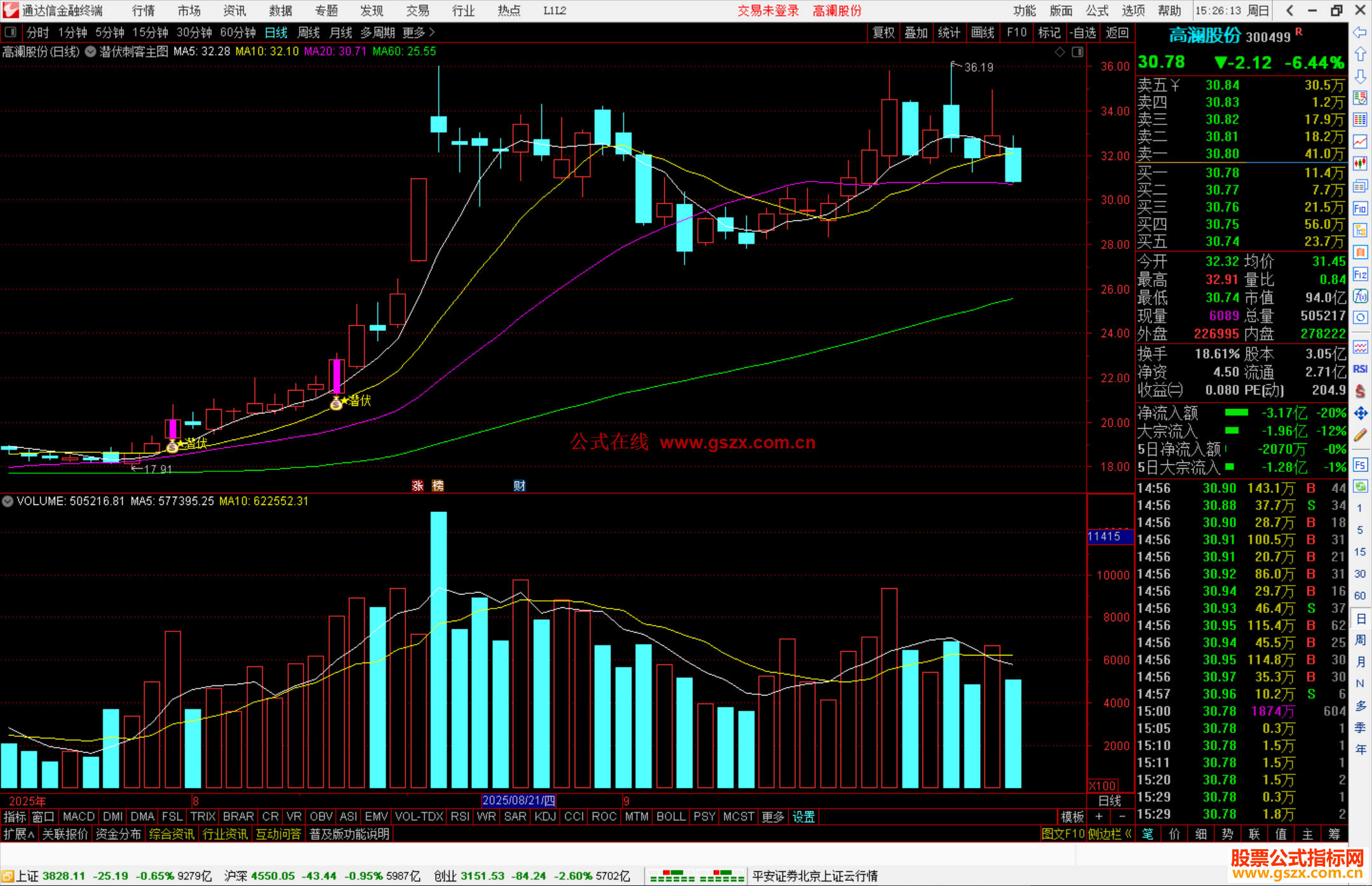Screen dimensions: 1372x886
Task: Click the 交易未登录 login link
Action: coord(768,11)
